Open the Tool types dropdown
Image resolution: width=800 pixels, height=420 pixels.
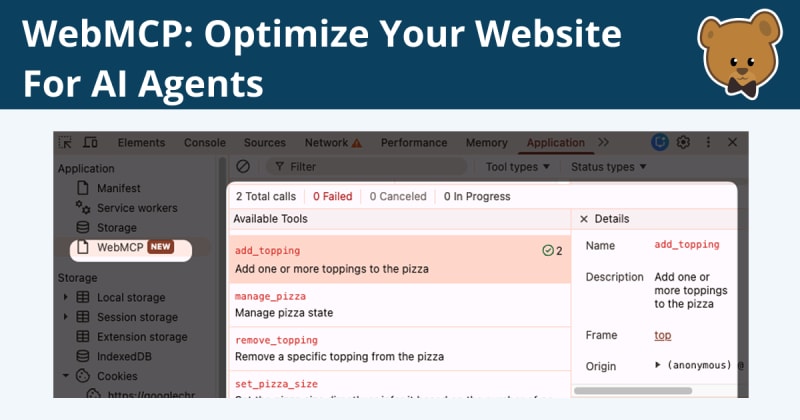tap(517, 167)
